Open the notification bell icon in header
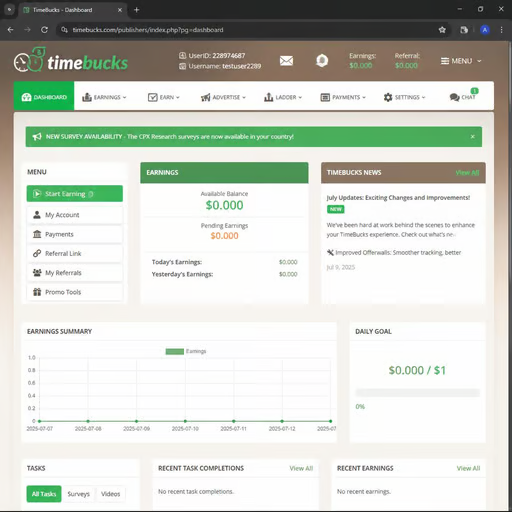 [322, 61]
